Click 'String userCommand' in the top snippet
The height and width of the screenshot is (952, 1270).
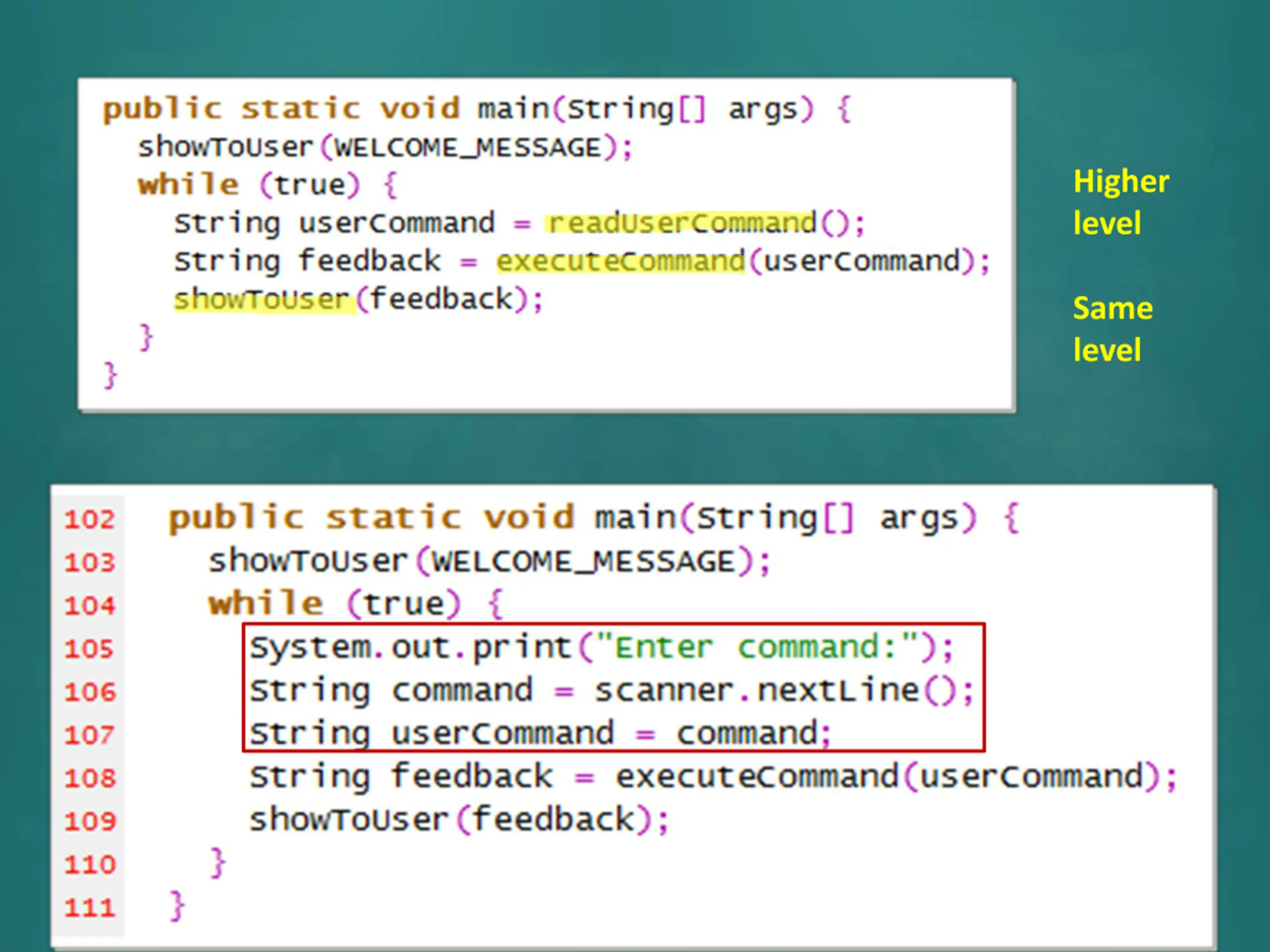coord(334,223)
